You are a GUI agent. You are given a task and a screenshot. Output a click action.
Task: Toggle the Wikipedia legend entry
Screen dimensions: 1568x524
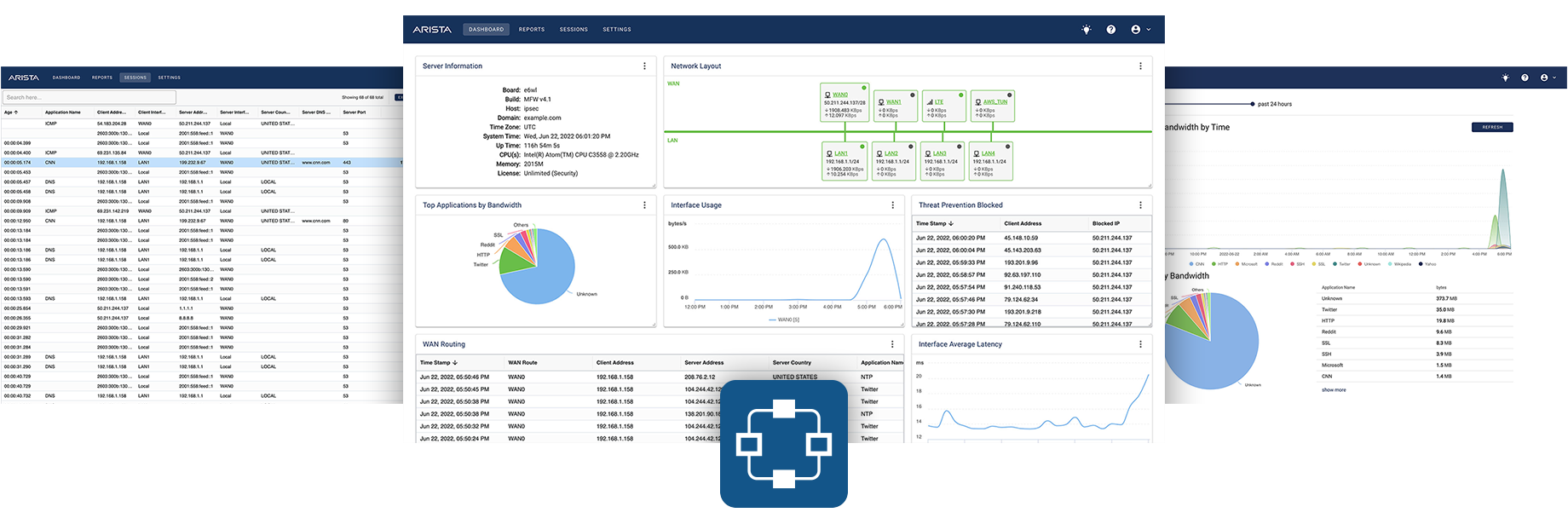1399,264
